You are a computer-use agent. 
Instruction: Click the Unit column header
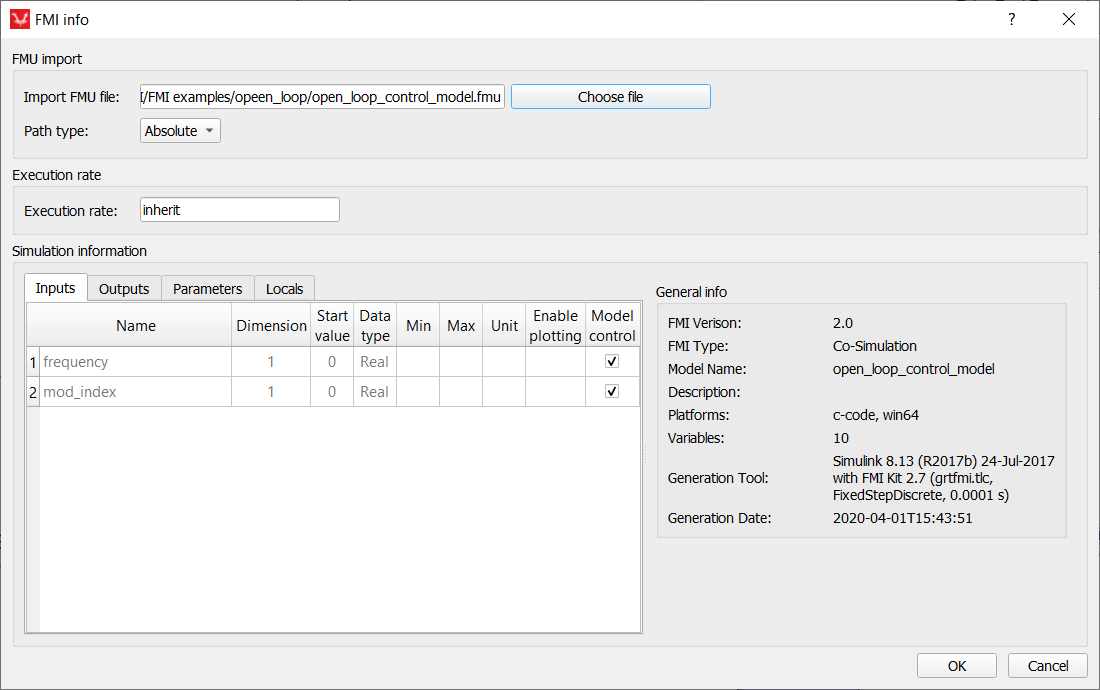(504, 325)
